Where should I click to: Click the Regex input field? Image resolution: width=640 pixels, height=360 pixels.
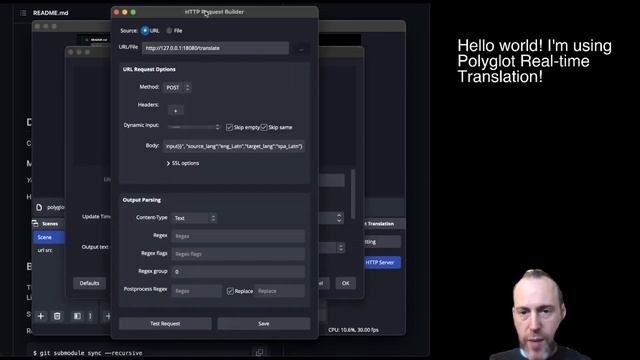[x=238, y=236]
